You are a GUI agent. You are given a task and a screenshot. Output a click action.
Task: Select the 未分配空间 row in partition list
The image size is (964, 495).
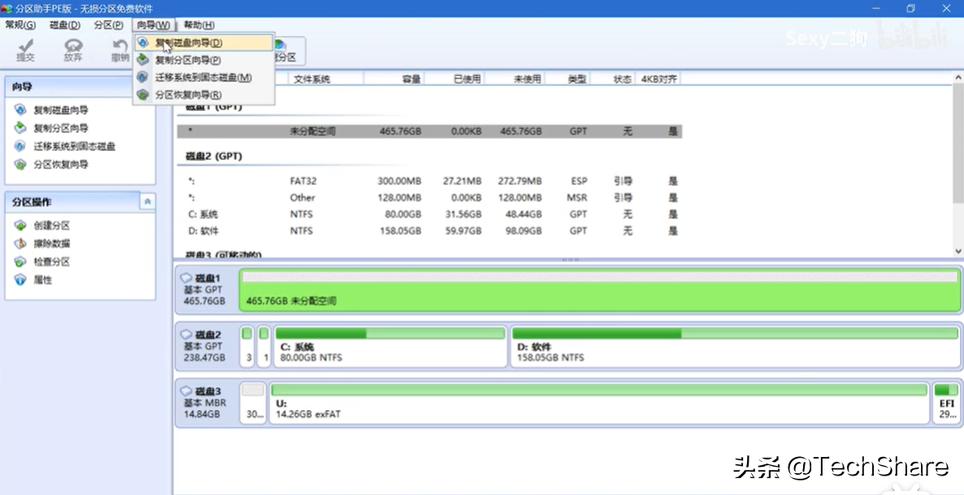pos(429,132)
